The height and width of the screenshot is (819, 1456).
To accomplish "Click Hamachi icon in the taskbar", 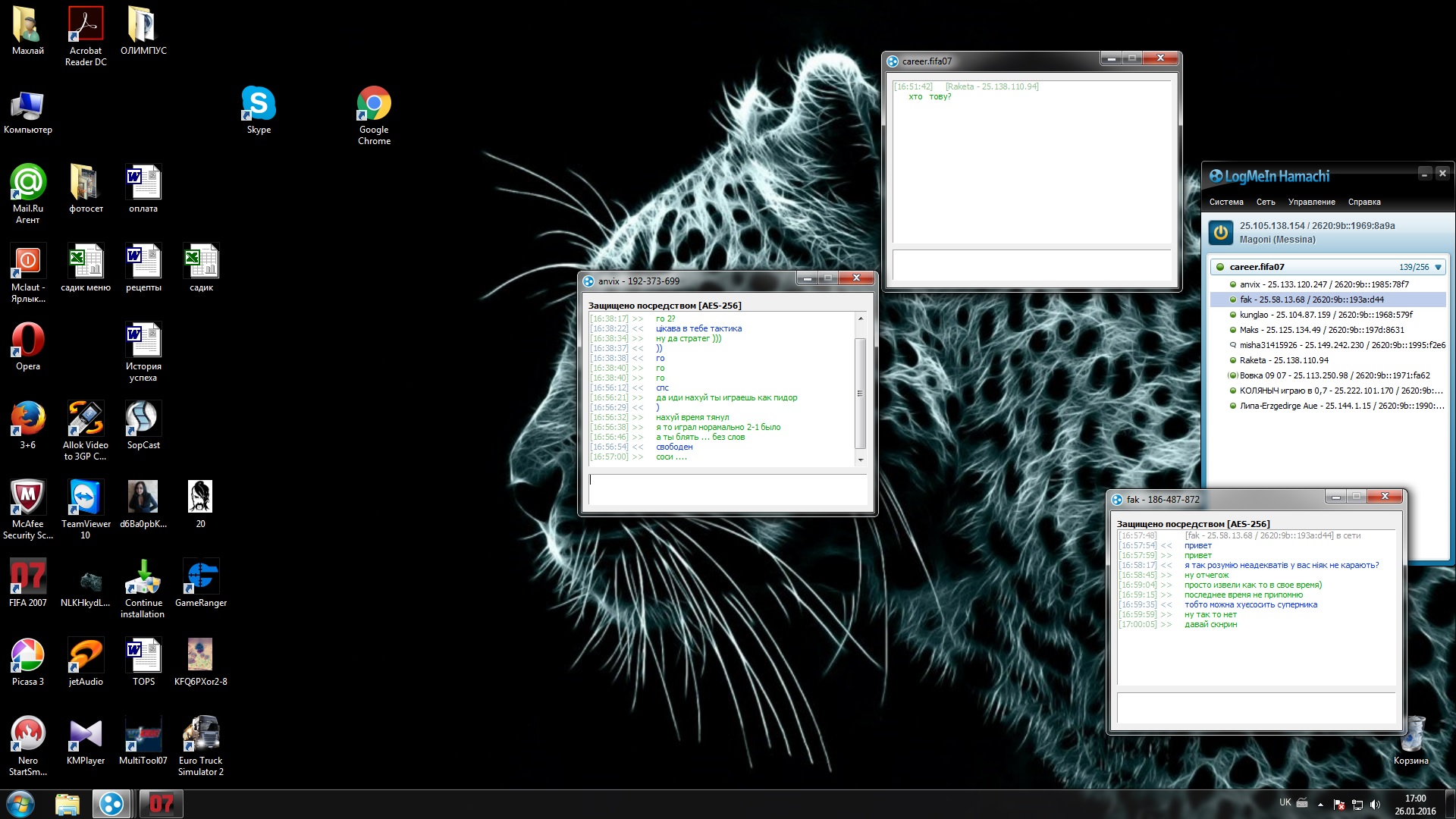I will [111, 804].
